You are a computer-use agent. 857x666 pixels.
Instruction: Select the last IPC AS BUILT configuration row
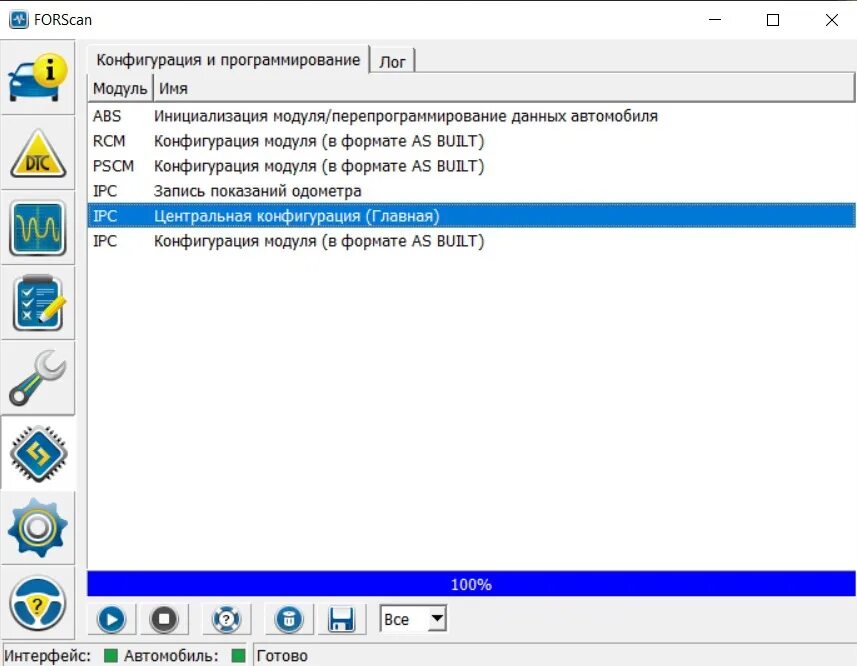tap(471, 241)
